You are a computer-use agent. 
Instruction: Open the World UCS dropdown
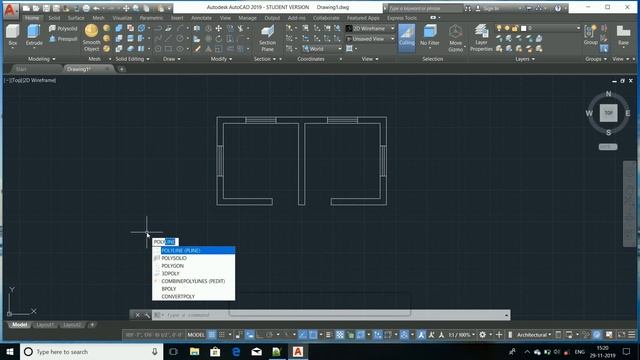pyautogui.click(x=322, y=49)
